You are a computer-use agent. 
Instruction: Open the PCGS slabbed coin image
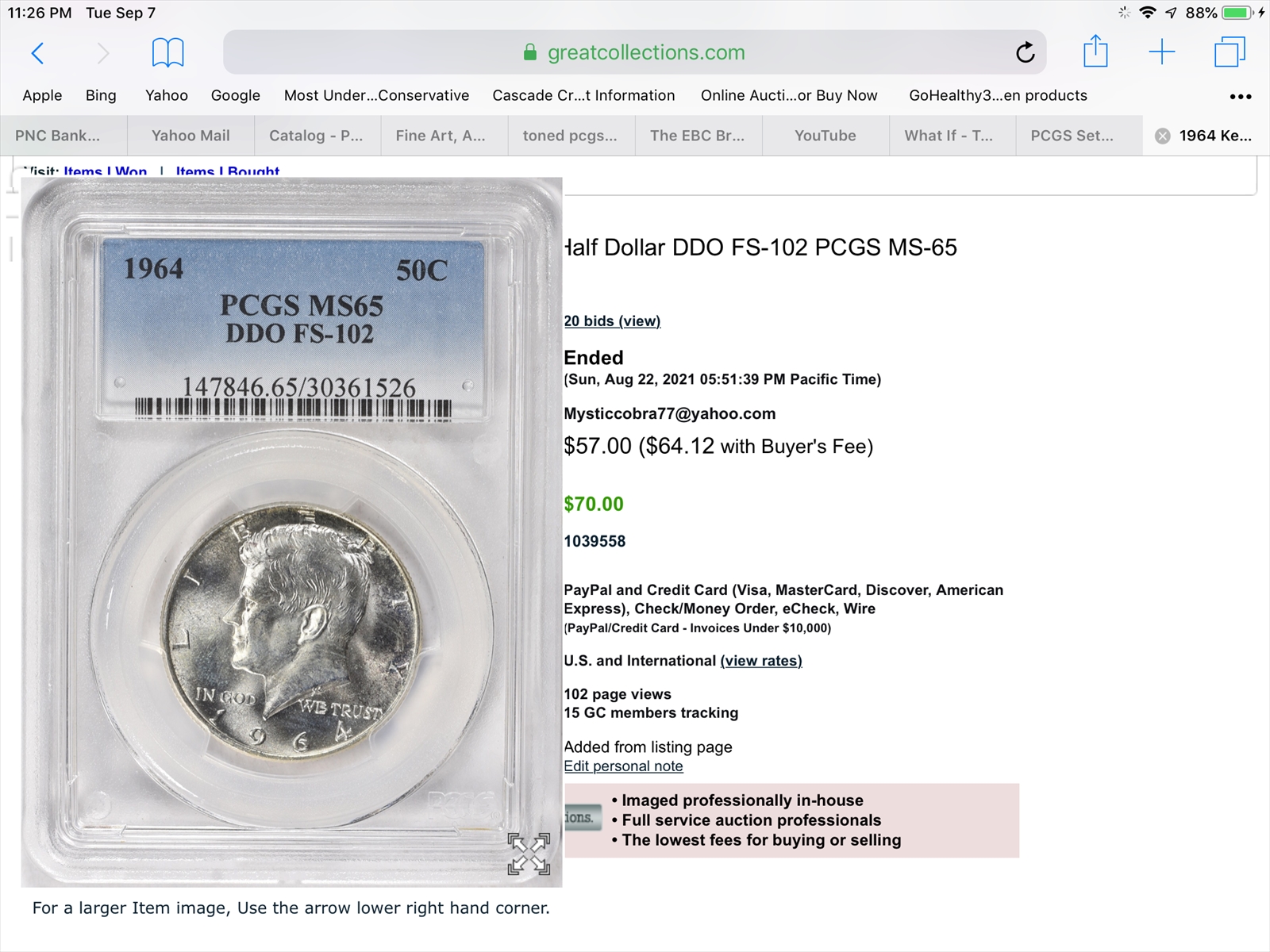point(291,532)
